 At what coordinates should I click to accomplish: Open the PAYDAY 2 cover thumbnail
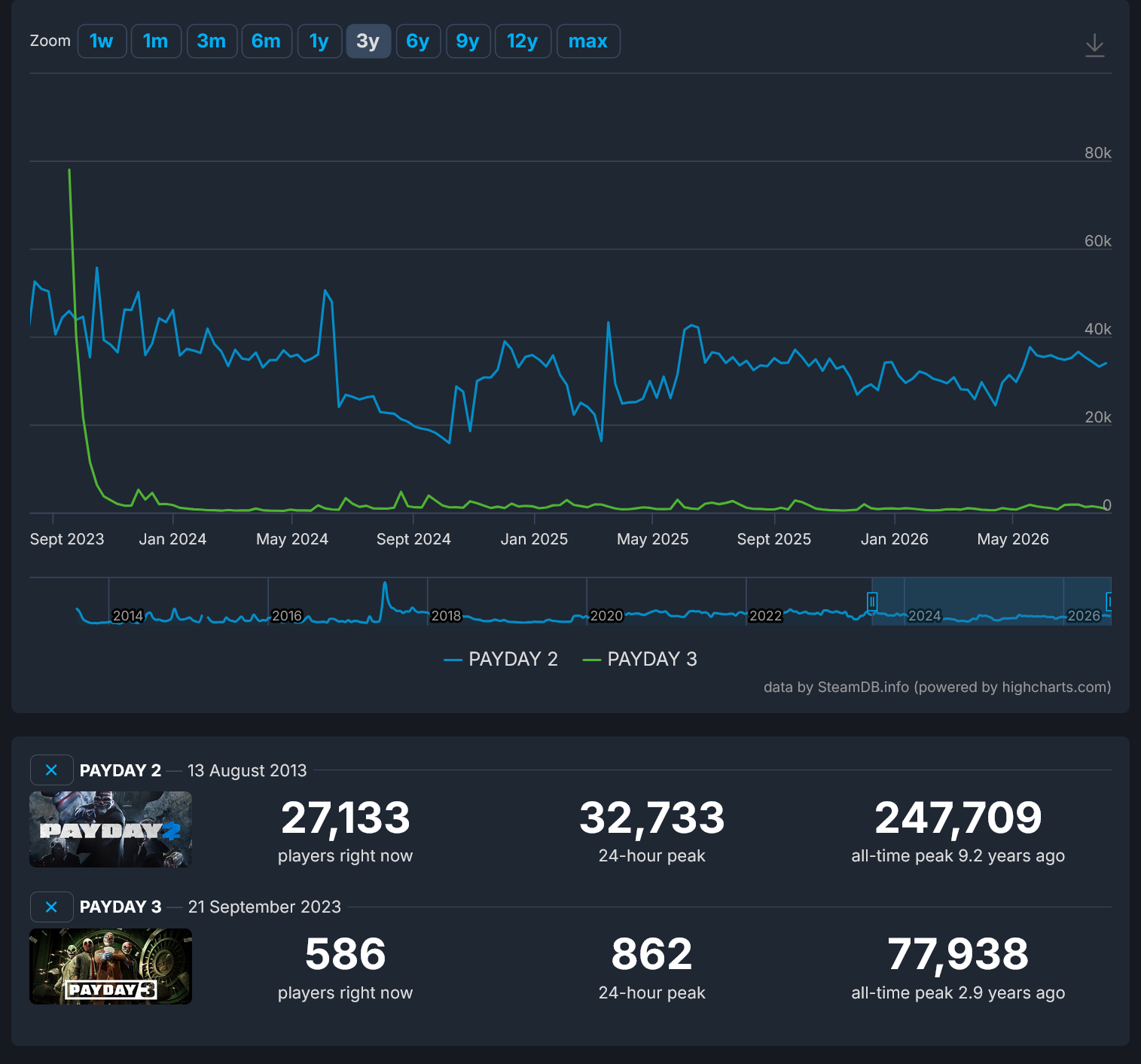(x=111, y=829)
